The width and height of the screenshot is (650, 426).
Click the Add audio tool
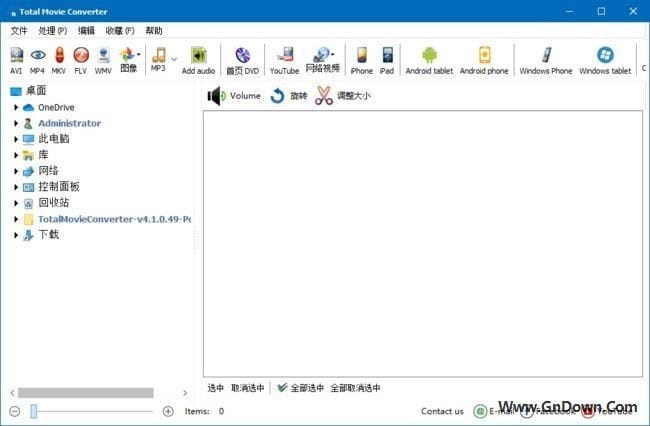199,61
